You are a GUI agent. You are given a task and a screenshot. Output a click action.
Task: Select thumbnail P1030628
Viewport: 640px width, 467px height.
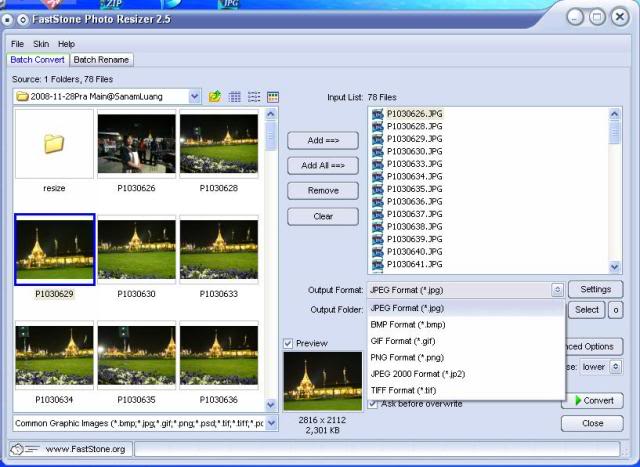219,144
